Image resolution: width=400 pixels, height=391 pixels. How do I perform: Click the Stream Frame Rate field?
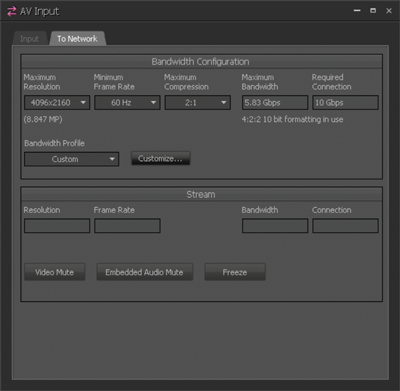tap(127, 226)
